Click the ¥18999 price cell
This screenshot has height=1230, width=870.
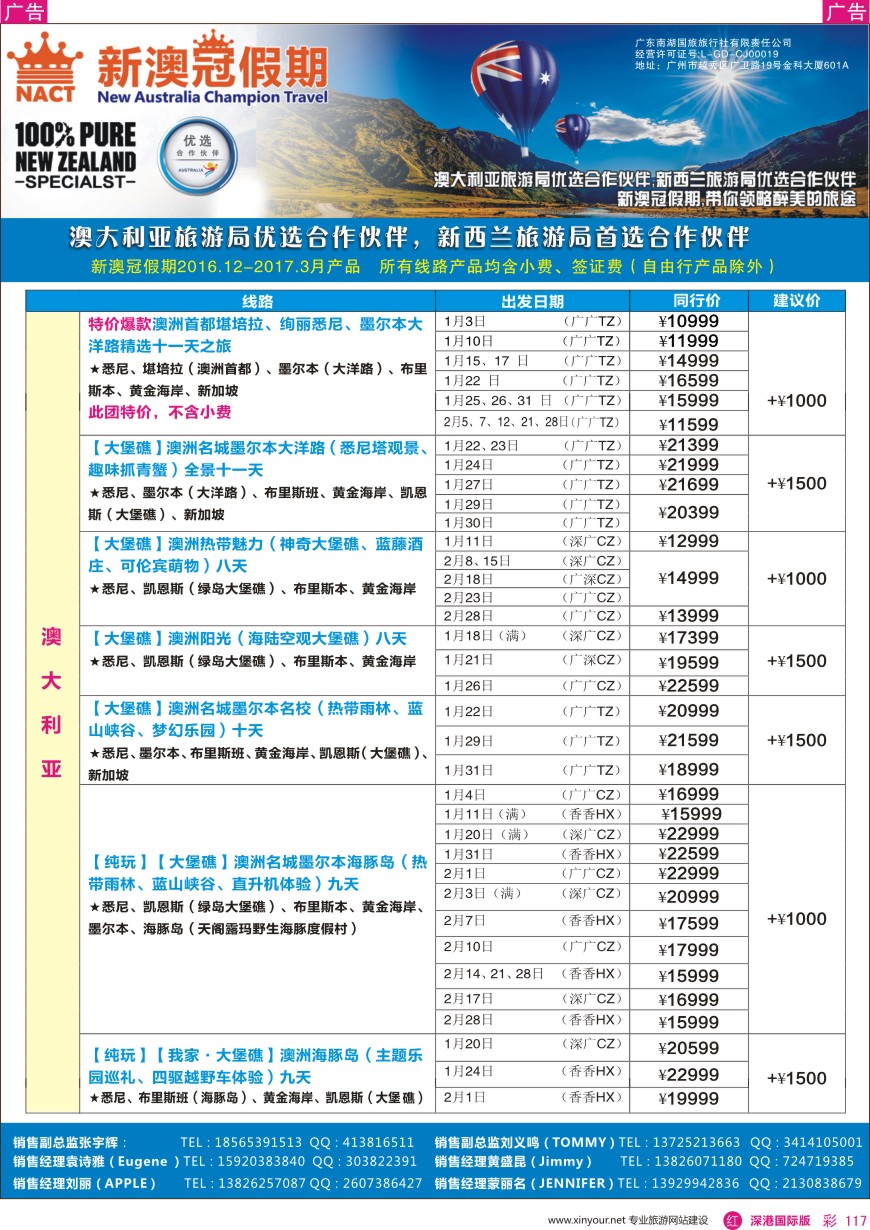689,770
